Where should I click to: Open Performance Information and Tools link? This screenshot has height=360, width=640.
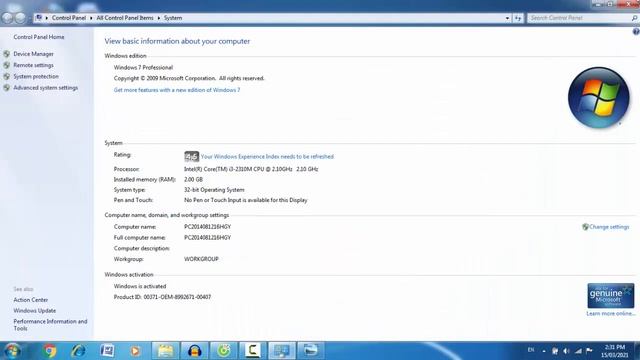click(50, 325)
